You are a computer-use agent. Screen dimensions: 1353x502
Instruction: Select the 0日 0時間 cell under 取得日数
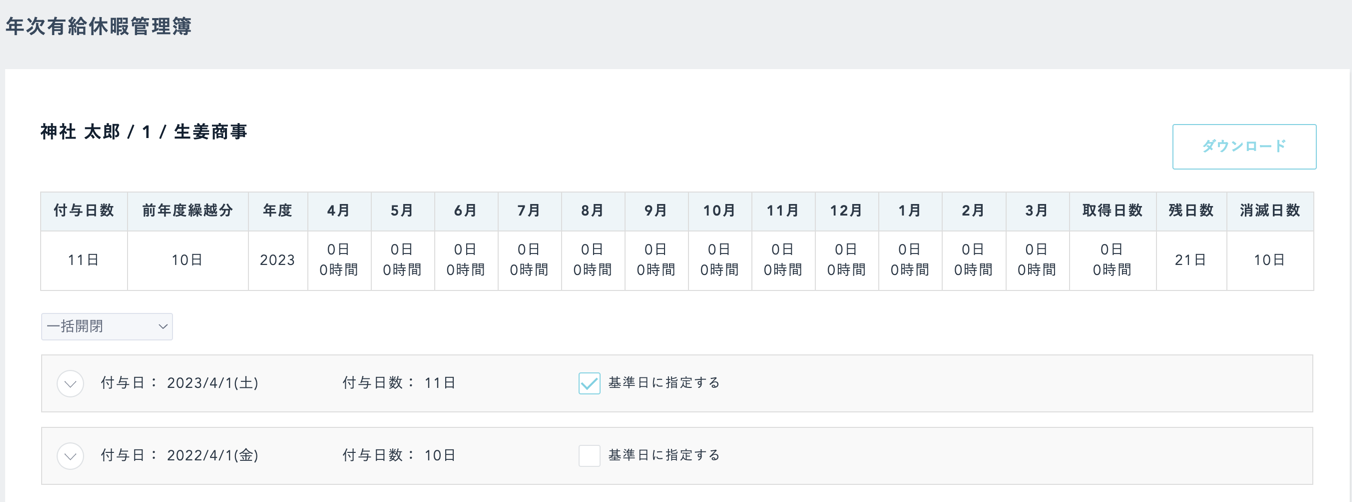(x=1113, y=260)
